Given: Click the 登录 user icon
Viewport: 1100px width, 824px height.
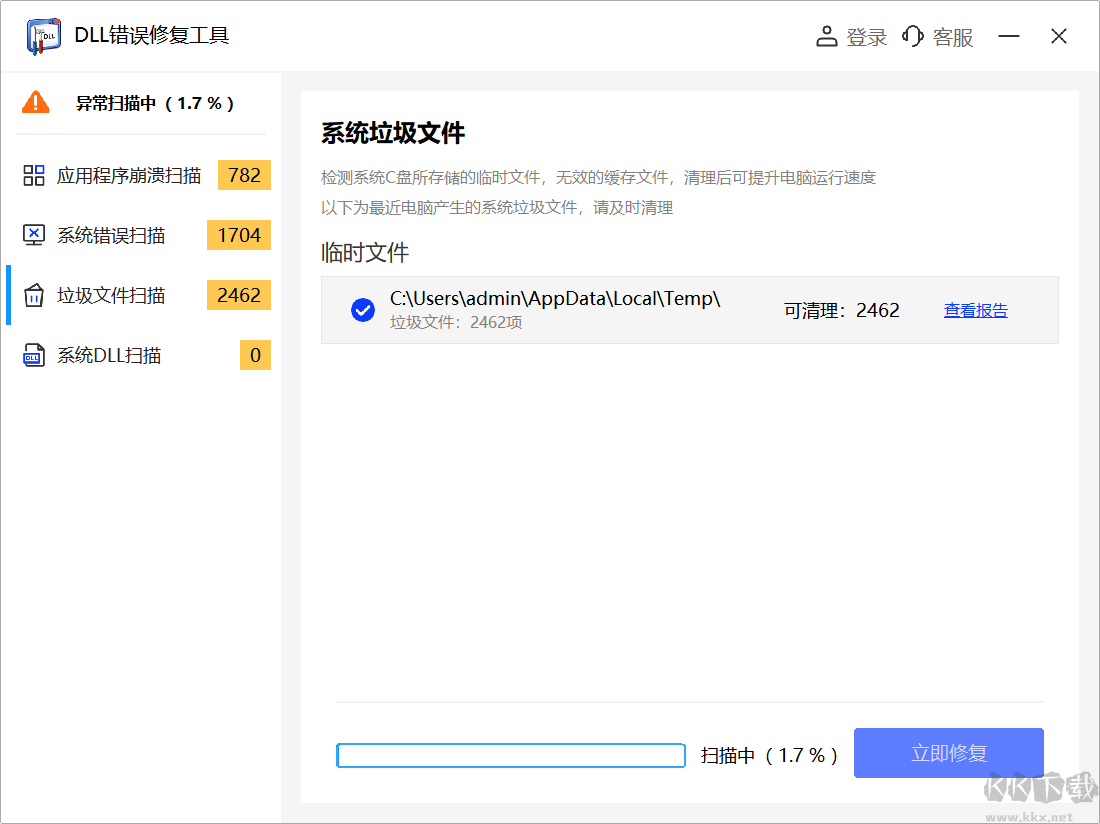Looking at the screenshot, I should pyautogui.click(x=826, y=35).
